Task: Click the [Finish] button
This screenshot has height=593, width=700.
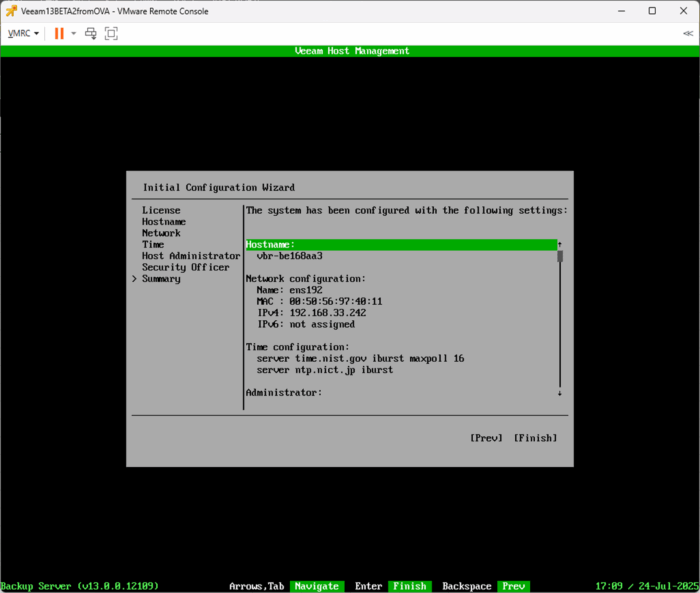Action: (x=535, y=438)
